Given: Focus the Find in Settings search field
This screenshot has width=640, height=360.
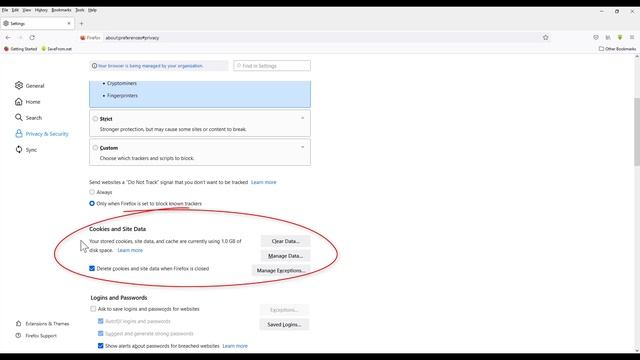Looking at the screenshot, I should (272, 66).
